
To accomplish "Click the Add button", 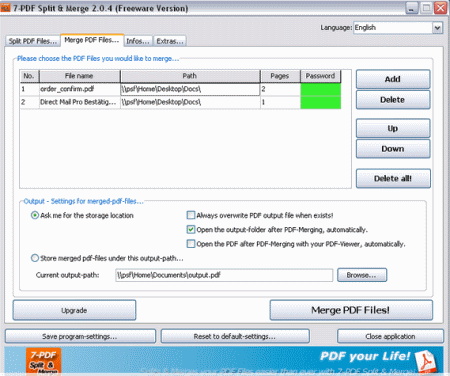I will 393,79.
